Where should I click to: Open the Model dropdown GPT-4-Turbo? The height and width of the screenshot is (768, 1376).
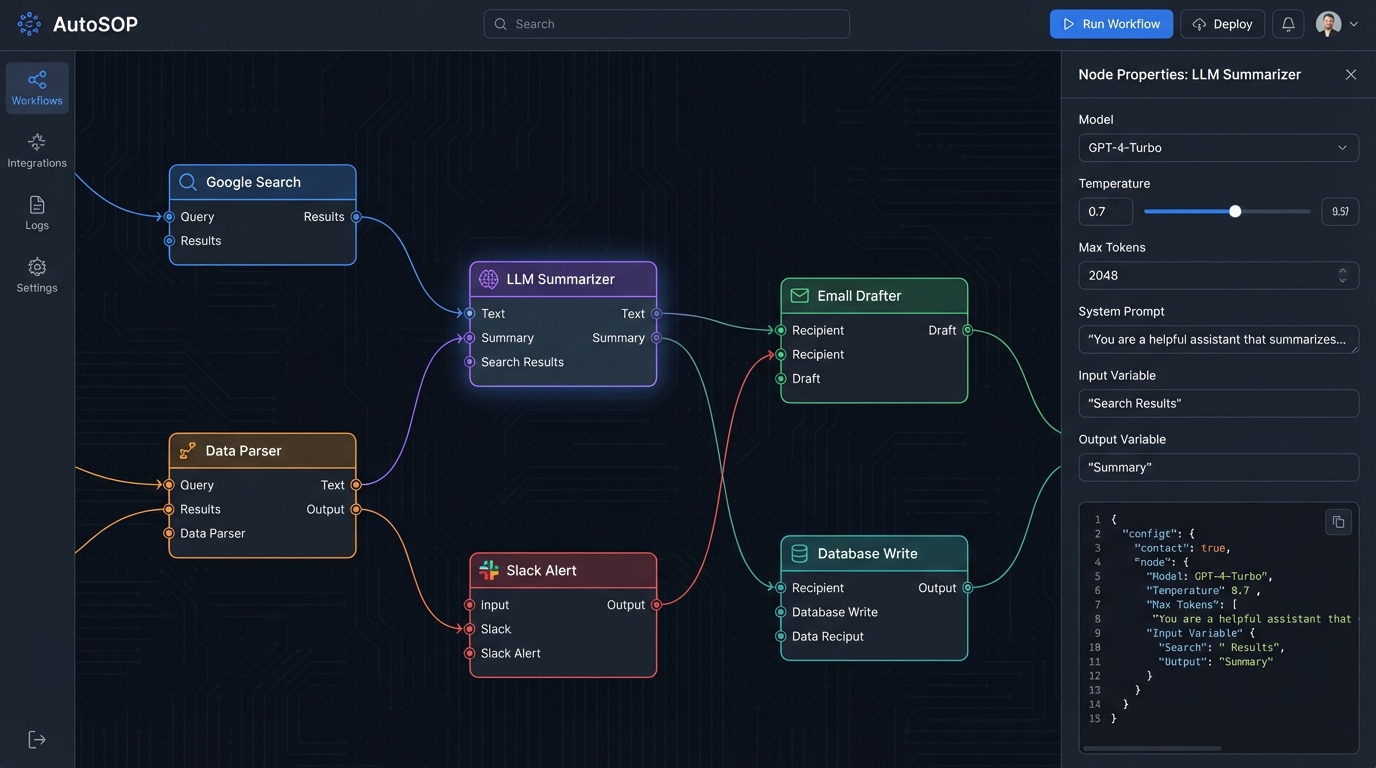click(1218, 148)
